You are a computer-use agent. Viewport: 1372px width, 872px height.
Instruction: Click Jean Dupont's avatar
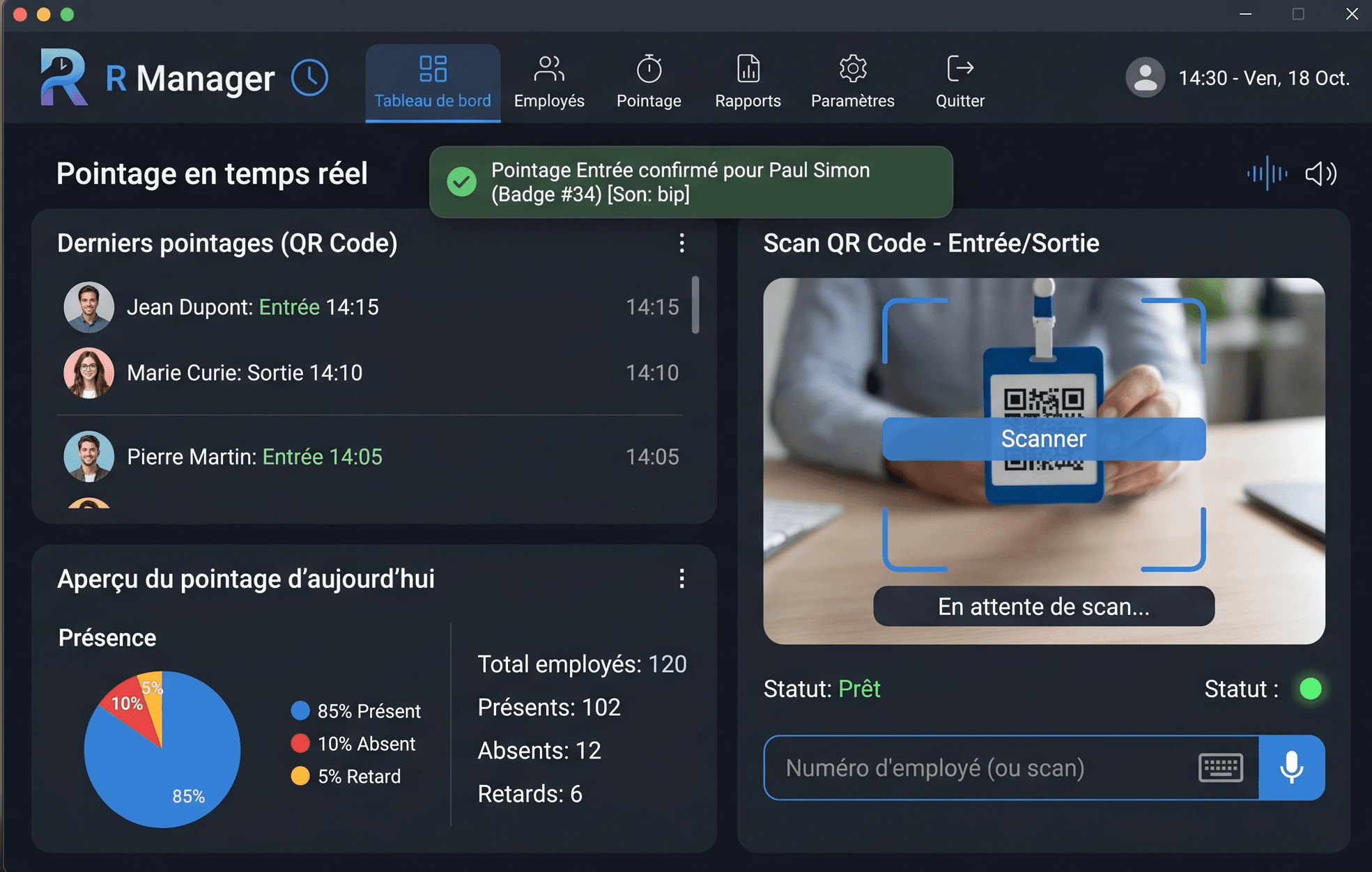(88, 307)
